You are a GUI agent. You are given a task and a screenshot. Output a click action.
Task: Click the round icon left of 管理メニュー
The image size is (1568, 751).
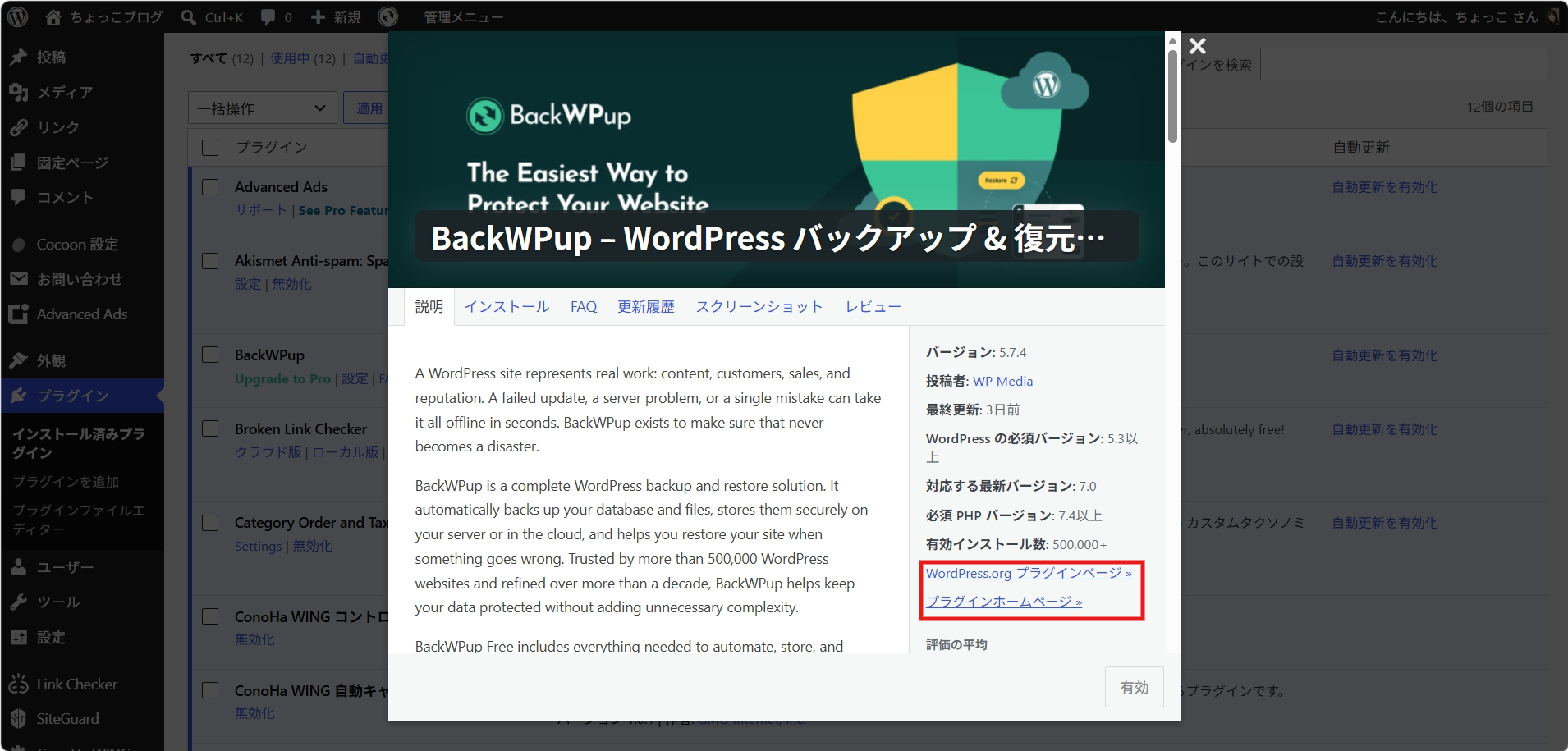click(387, 16)
